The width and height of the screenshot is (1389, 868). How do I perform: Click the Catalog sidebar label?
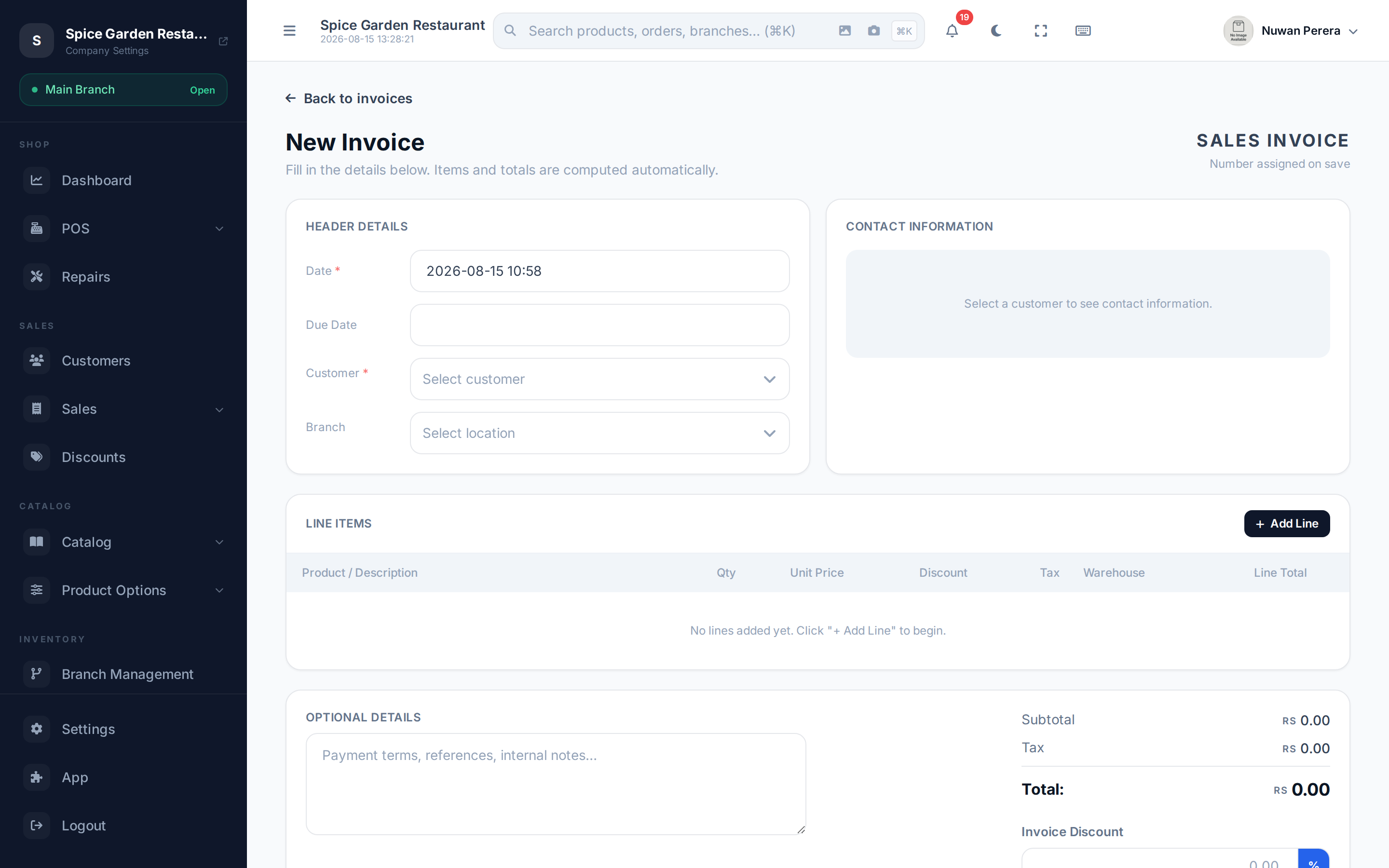pos(87,542)
